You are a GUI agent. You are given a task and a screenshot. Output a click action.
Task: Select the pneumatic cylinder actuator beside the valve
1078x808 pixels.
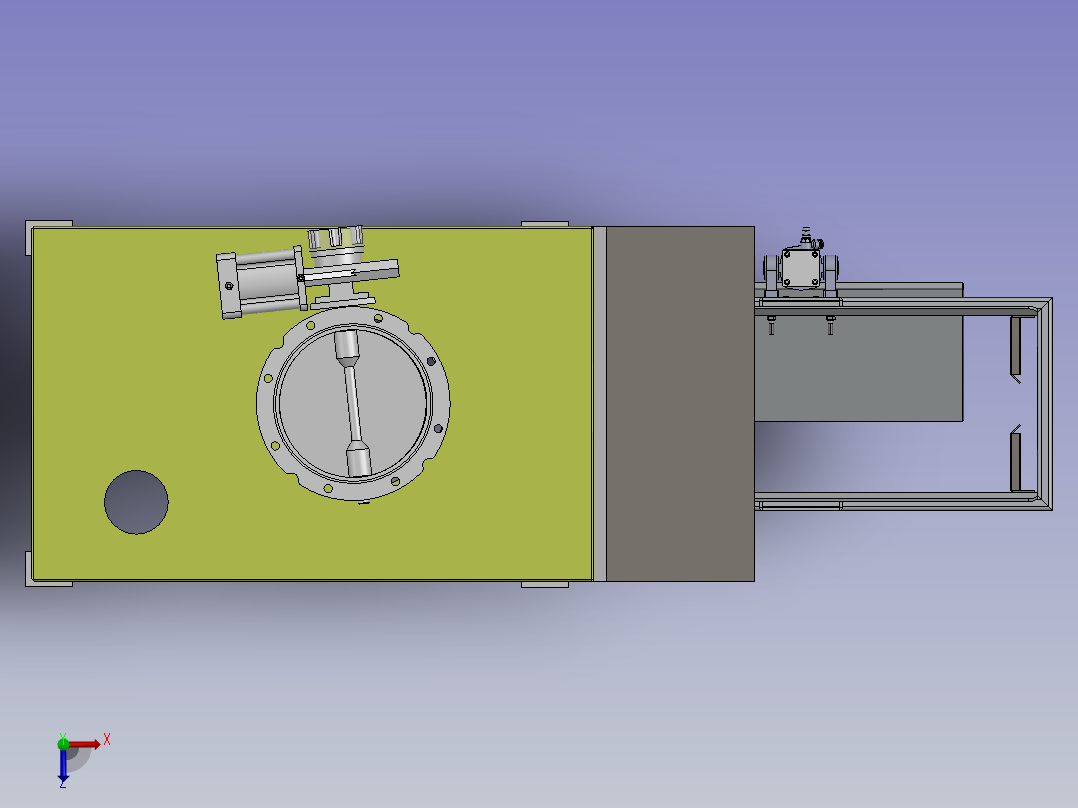click(x=261, y=283)
